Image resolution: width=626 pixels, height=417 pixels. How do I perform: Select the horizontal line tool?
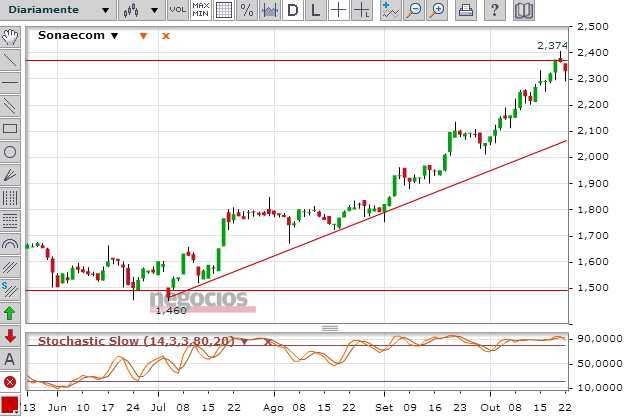click(10, 83)
